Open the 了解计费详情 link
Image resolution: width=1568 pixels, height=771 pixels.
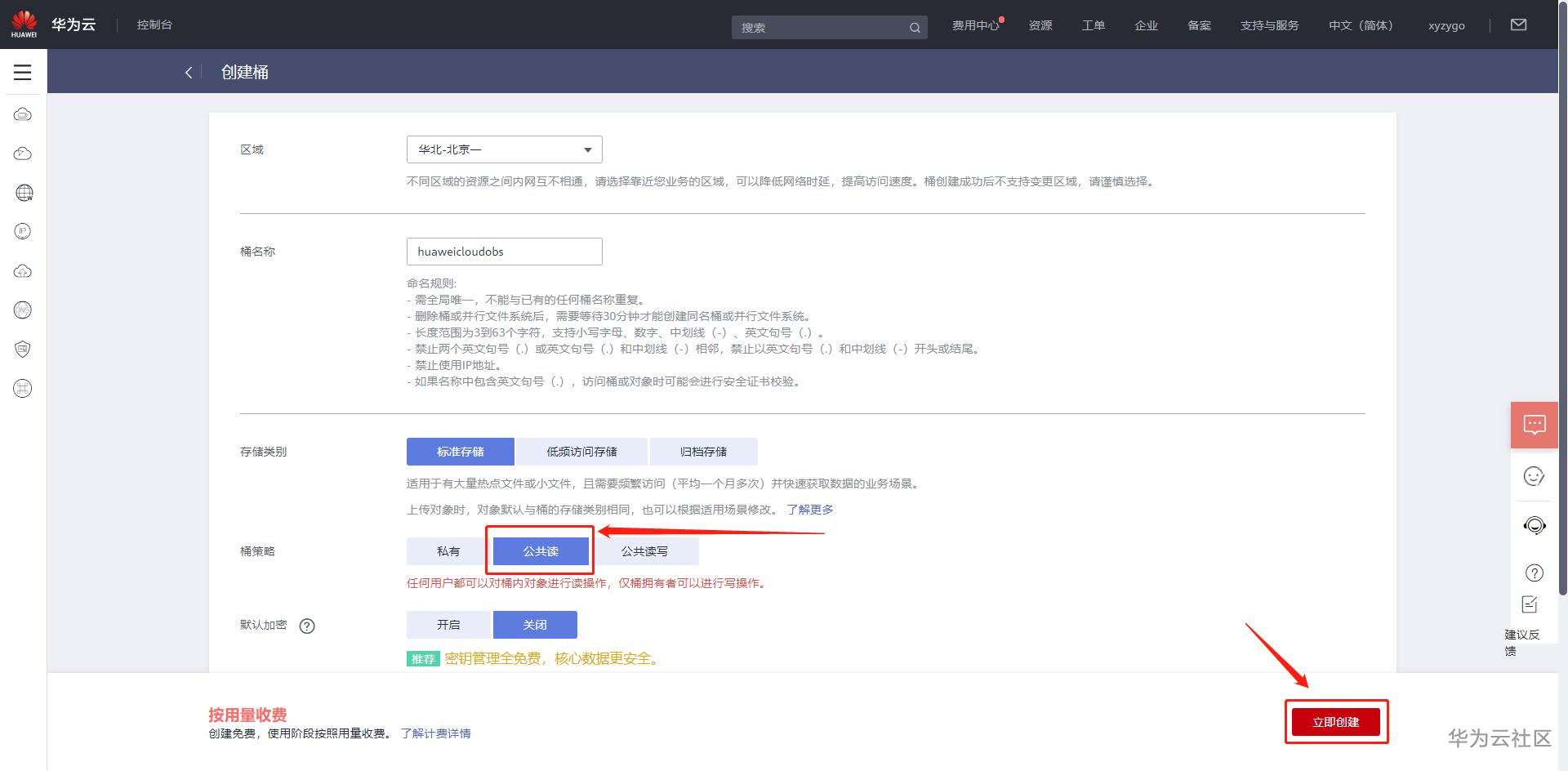(435, 733)
